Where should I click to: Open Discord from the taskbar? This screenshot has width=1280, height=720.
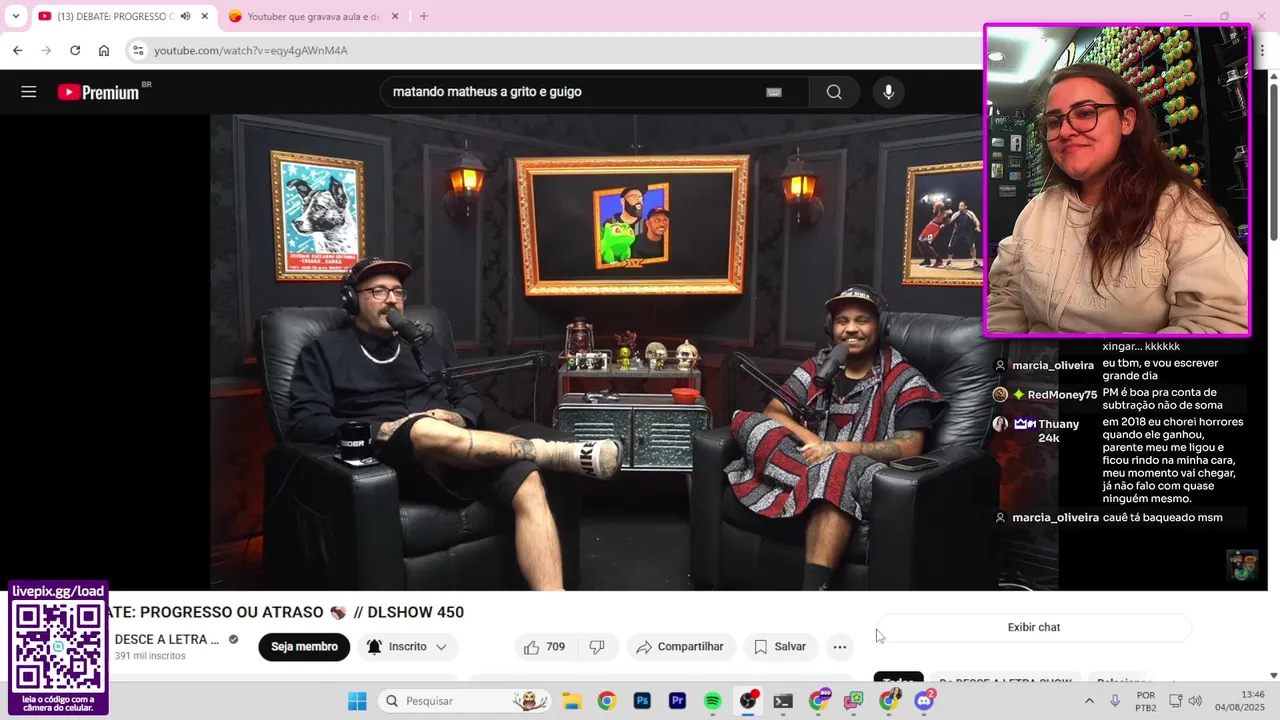tap(924, 701)
